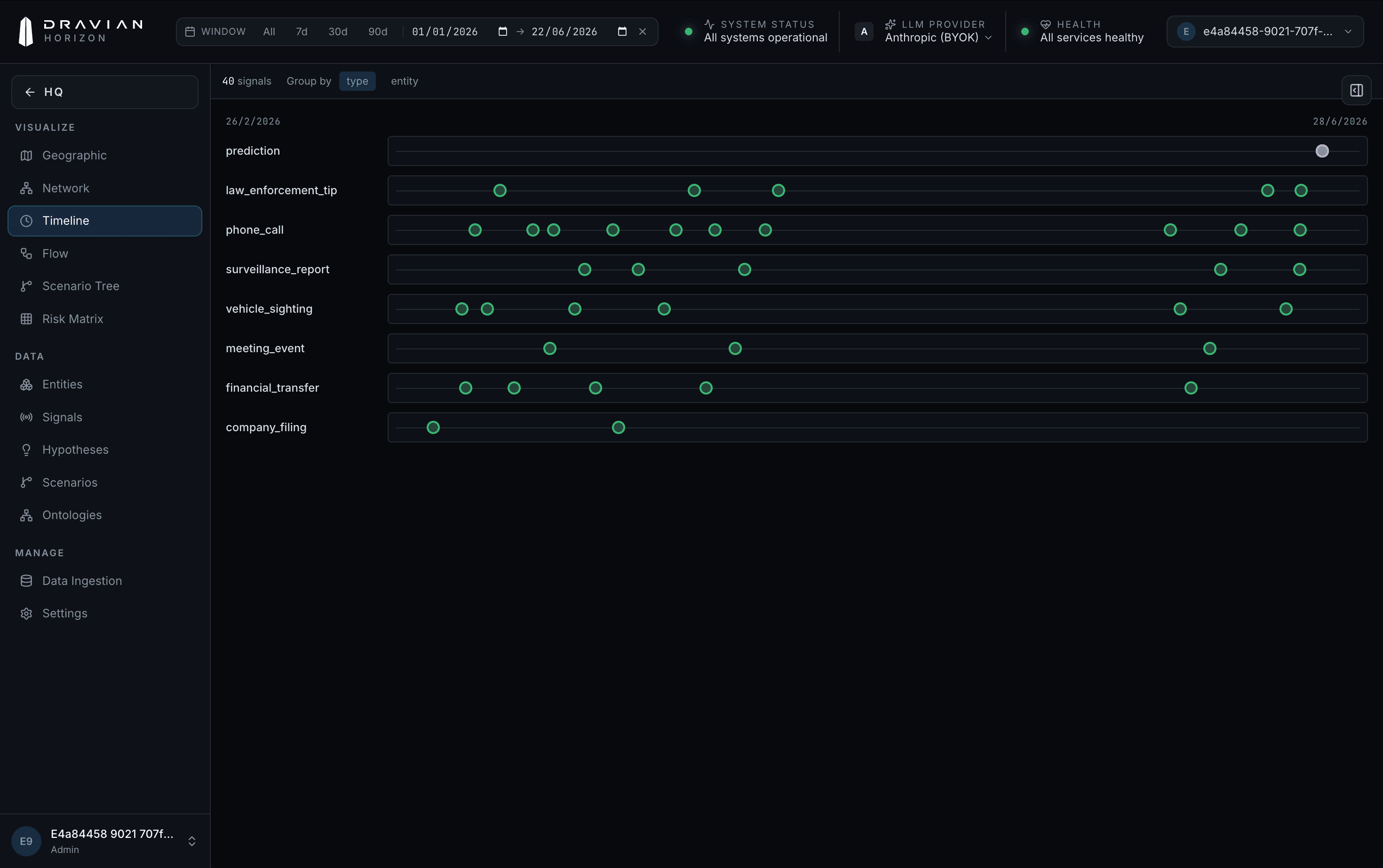This screenshot has height=868, width=1383.
Task: Click the Settings gear icon
Action: (26, 614)
